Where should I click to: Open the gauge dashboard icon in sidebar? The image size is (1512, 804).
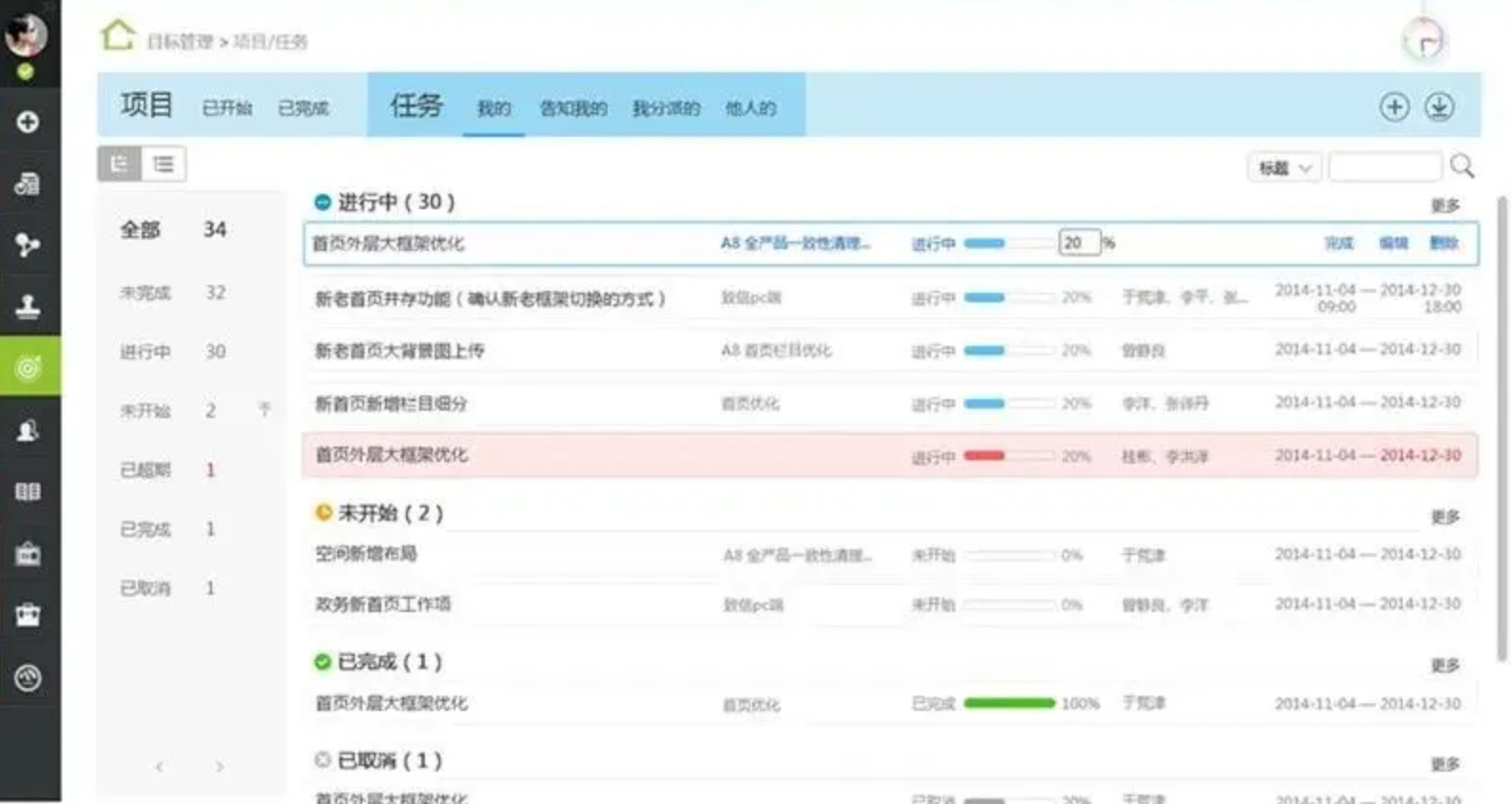click(28, 677)
